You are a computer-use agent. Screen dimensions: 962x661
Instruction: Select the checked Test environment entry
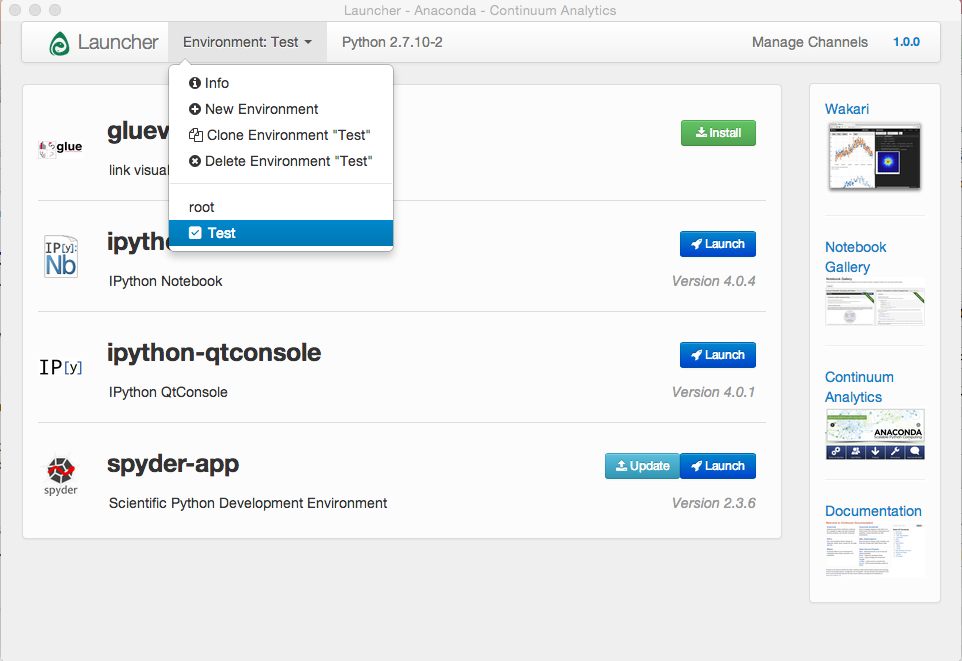click(x=281, y=233)
